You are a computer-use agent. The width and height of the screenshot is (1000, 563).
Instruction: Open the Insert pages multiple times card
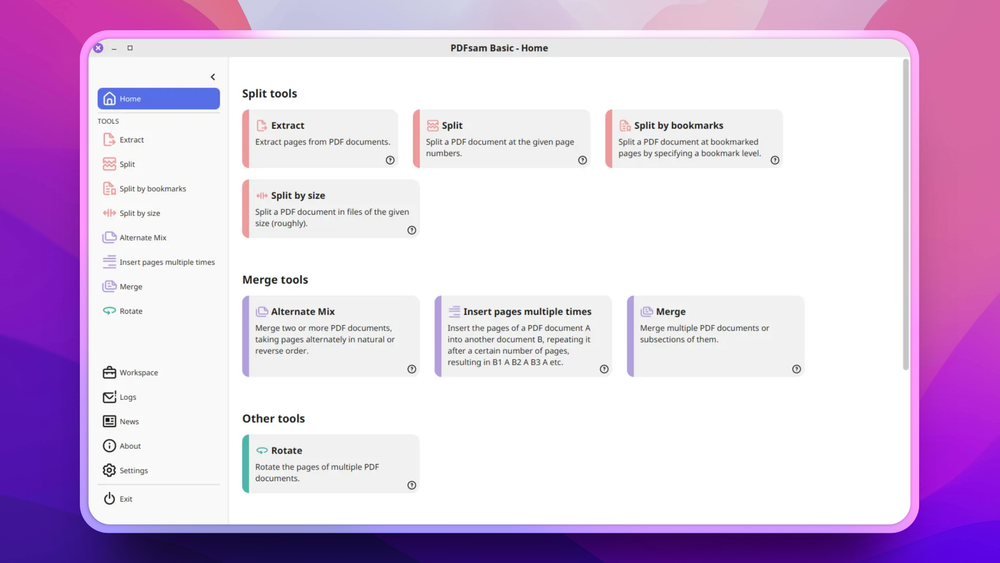click(524, 336)
